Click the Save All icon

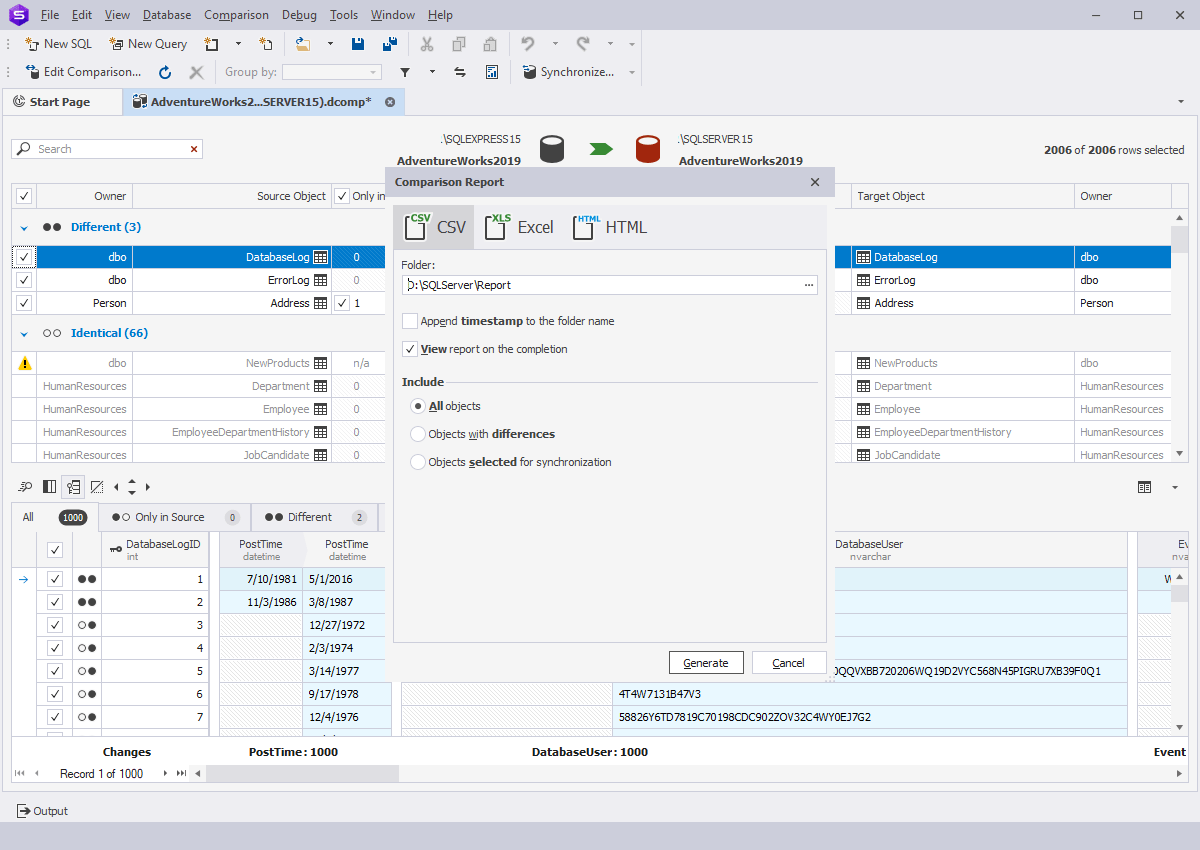click(x=390, y=44)
